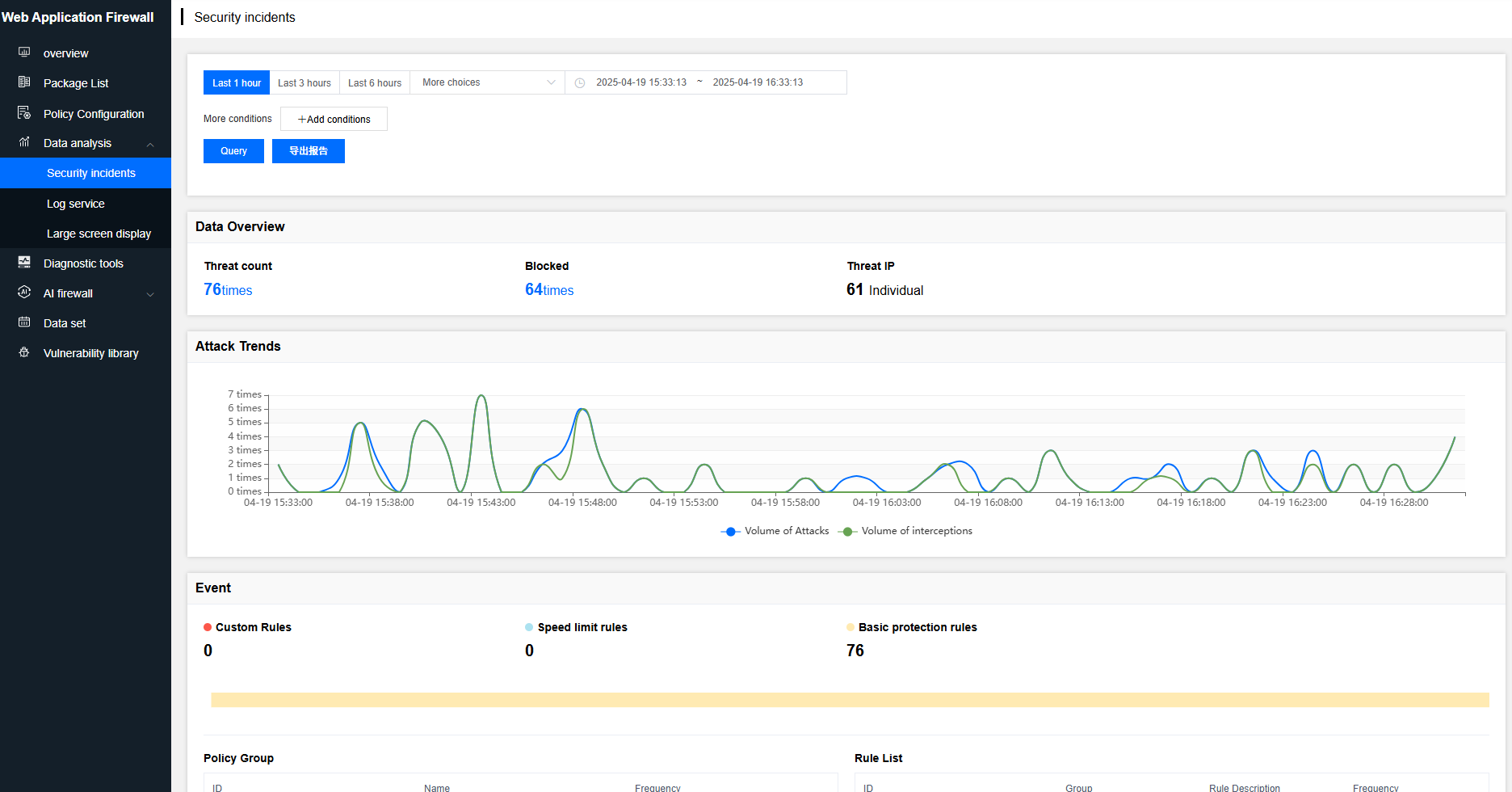Click the Vulnerability library bug icon
The height and width of the screenshot is (792, 1512).
pyautogui.click(x=24, y=352)
